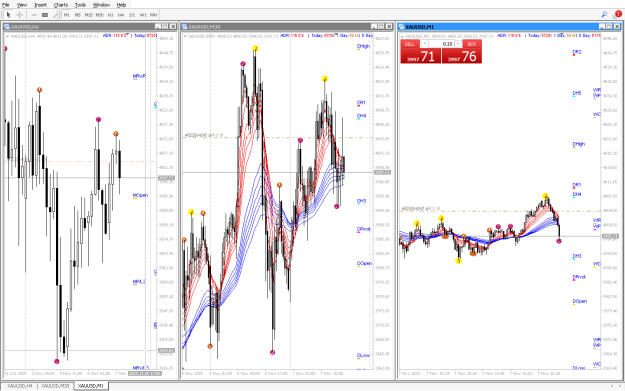Increase lot volume with up arrow
Screen dimensions: 625x391
[x=458, y=44]
